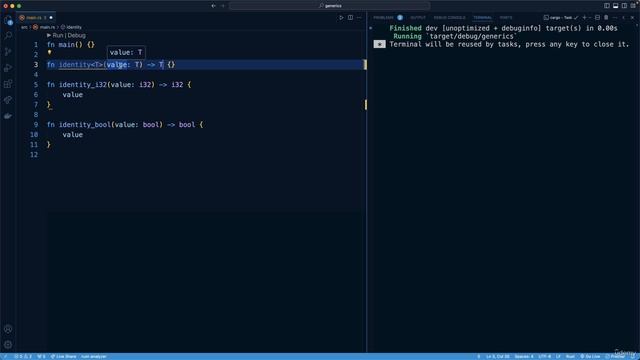Click the Run file play icon

pyautogui.click(x=341, y=18)
